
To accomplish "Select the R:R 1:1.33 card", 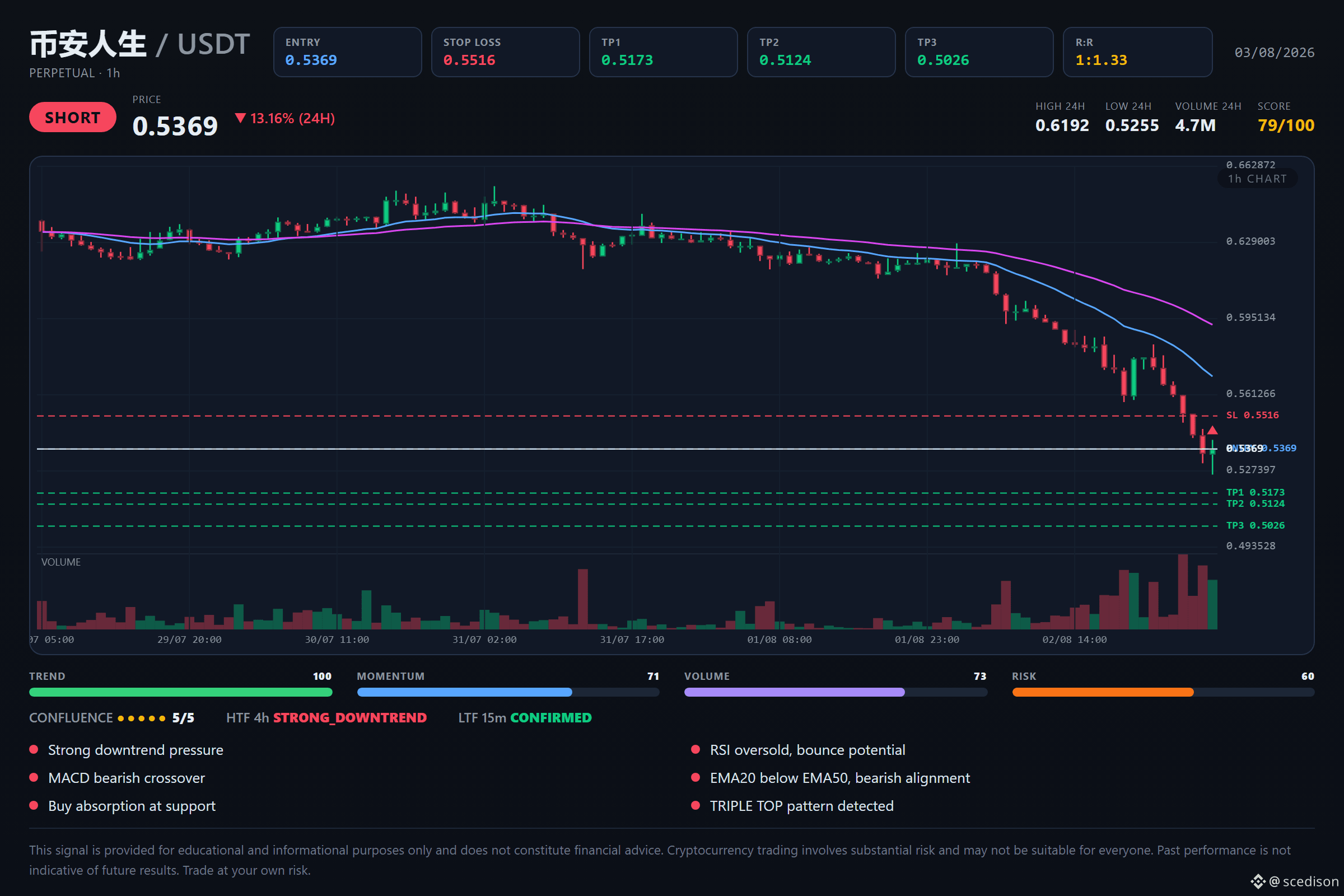I will tap(1138, 52).
